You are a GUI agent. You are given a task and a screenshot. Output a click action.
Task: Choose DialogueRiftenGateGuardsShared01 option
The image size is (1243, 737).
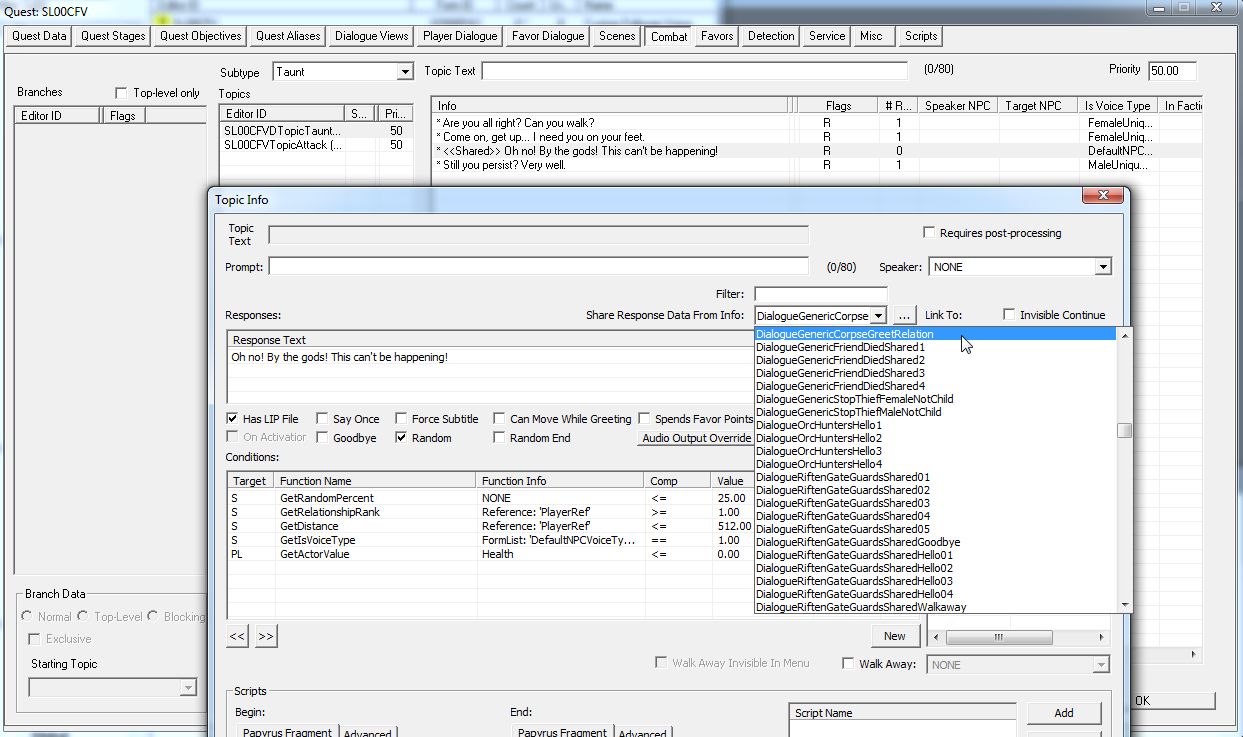[937, 477]
